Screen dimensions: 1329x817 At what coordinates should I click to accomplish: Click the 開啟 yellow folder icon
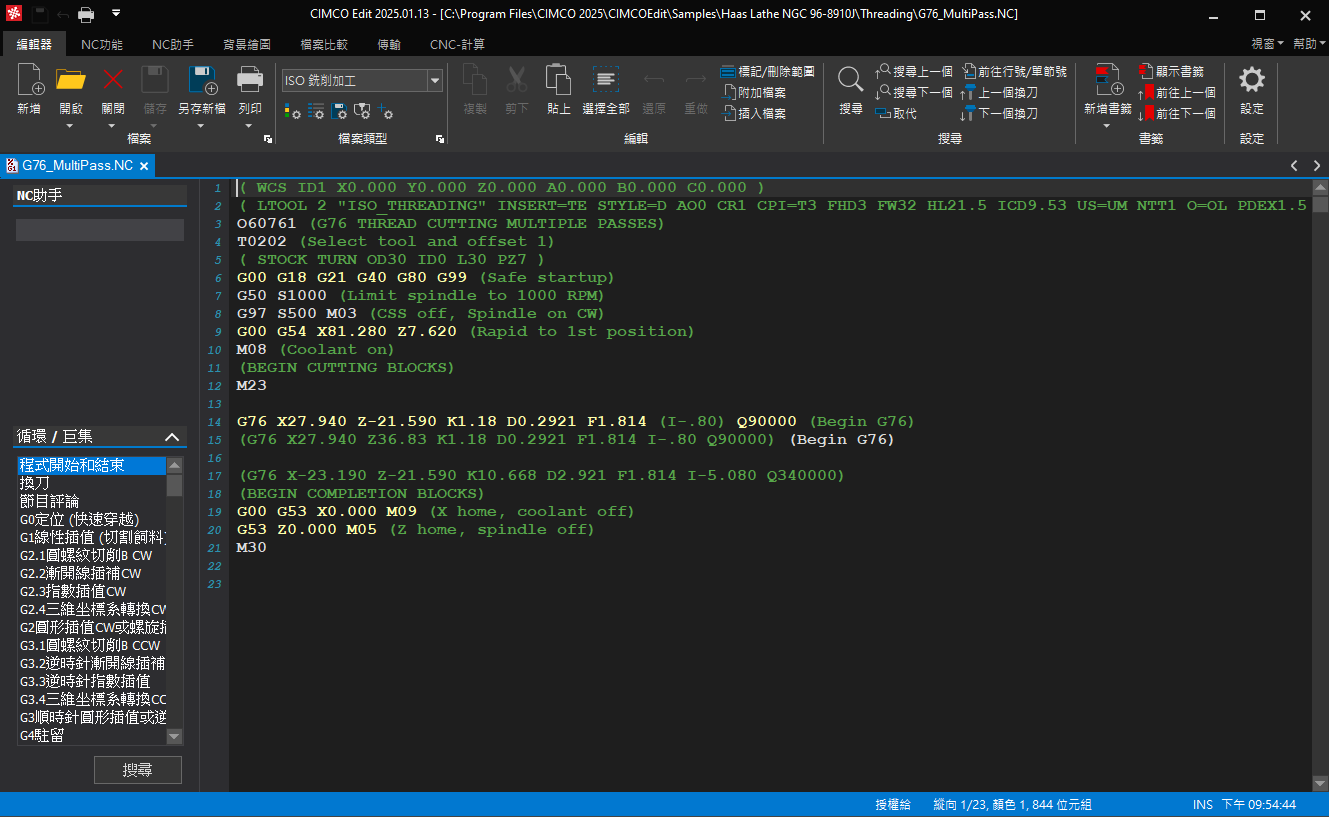71,80
